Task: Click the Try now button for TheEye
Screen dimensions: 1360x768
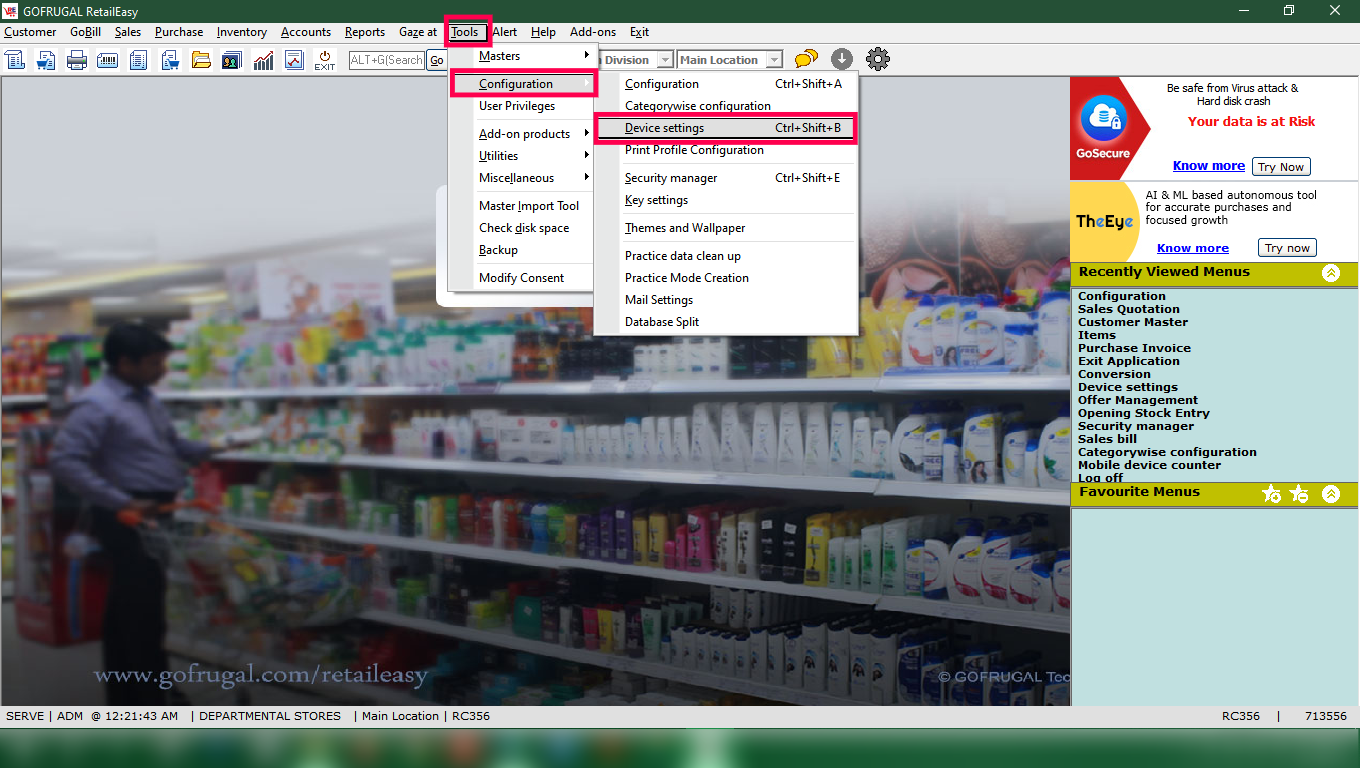Action: coord(1287,248)
